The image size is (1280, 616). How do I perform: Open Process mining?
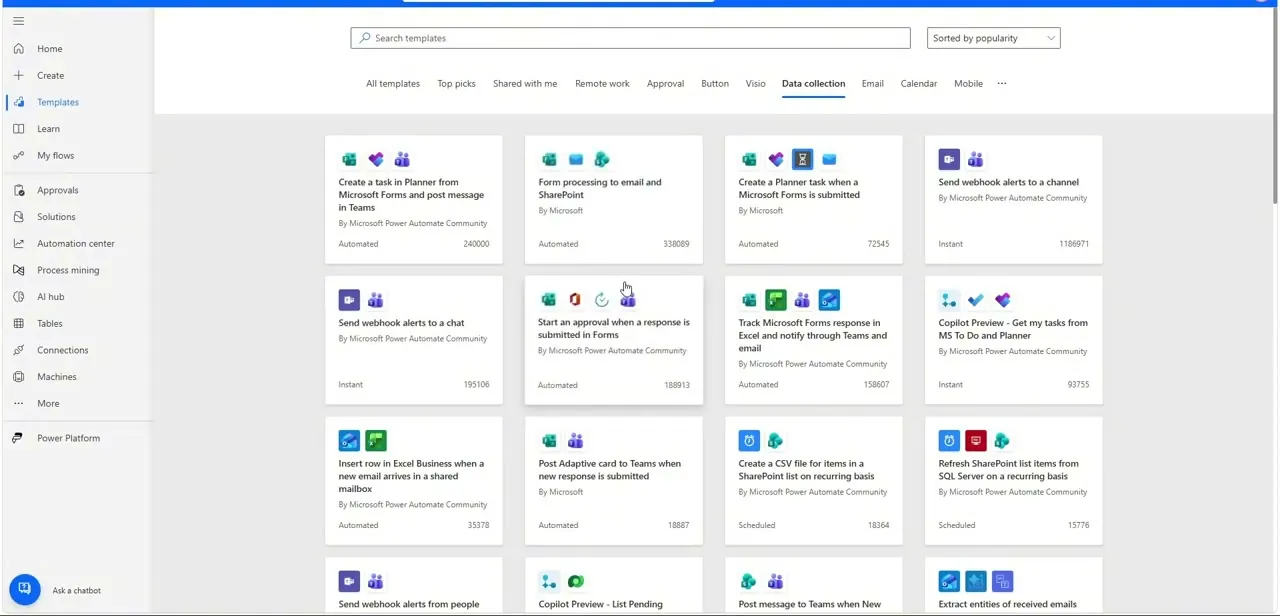point(68,270)
